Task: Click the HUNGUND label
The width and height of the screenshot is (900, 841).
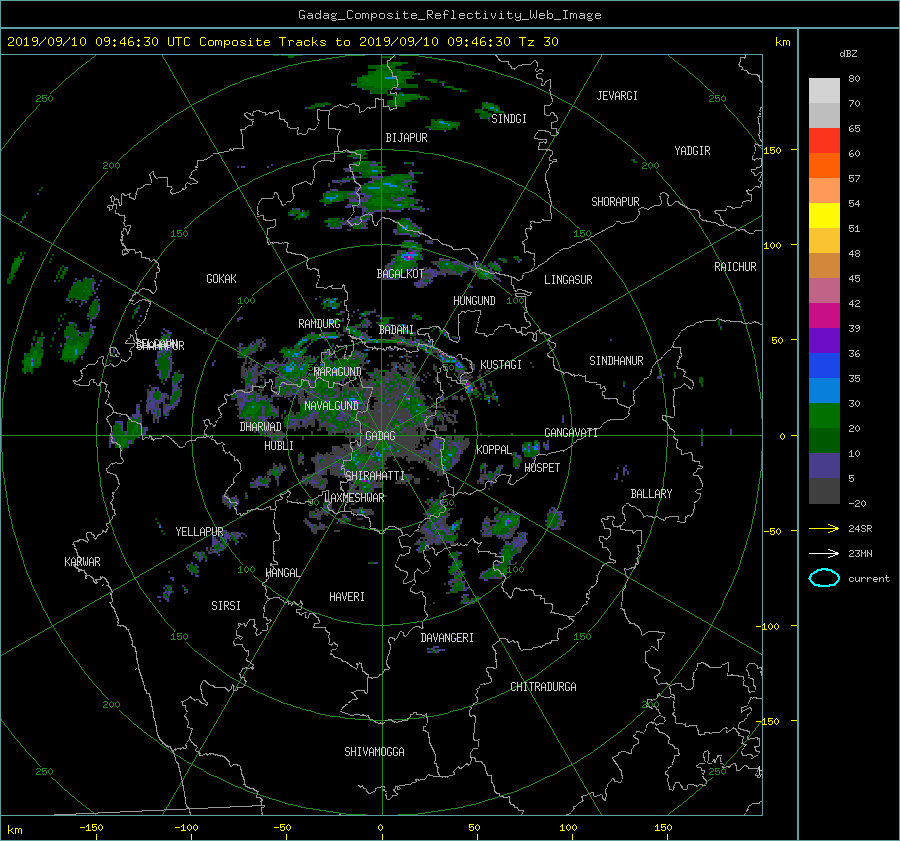Action: [x=474, y=301]
